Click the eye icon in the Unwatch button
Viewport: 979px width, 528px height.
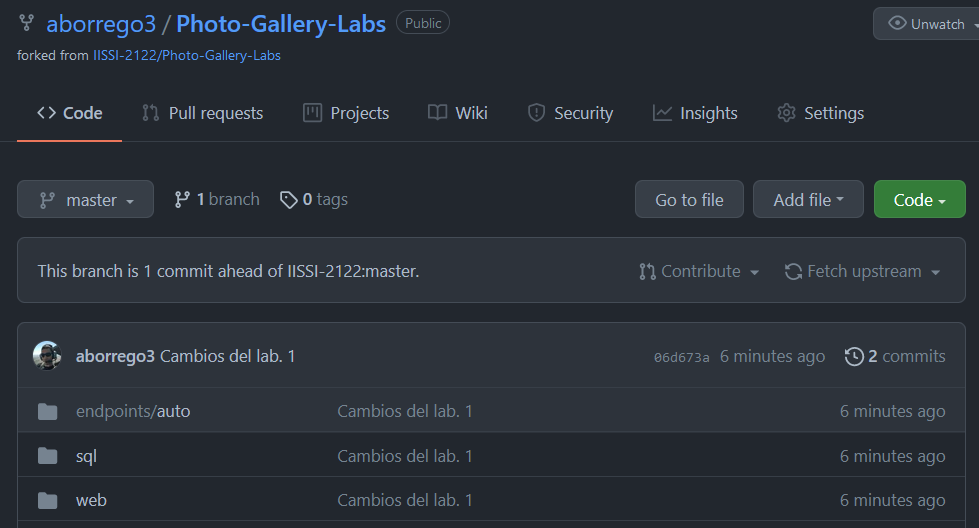(897, 23)
